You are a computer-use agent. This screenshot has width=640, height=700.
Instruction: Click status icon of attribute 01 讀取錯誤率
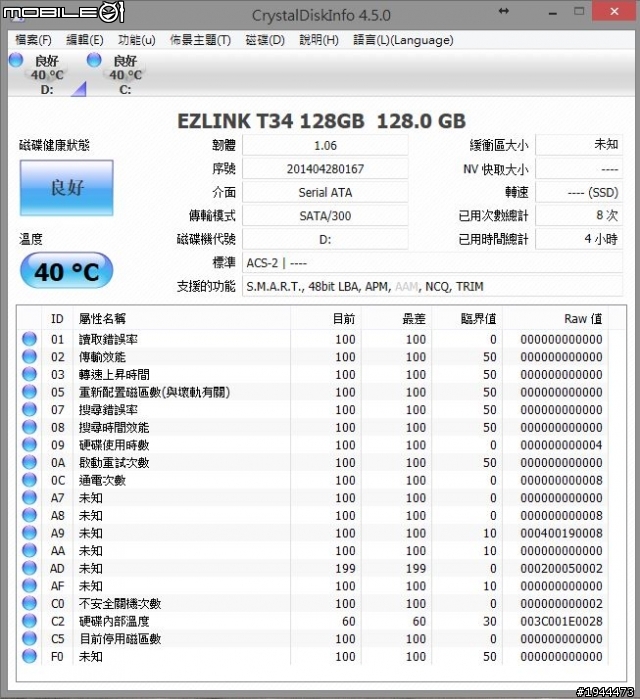click(29, 339)
